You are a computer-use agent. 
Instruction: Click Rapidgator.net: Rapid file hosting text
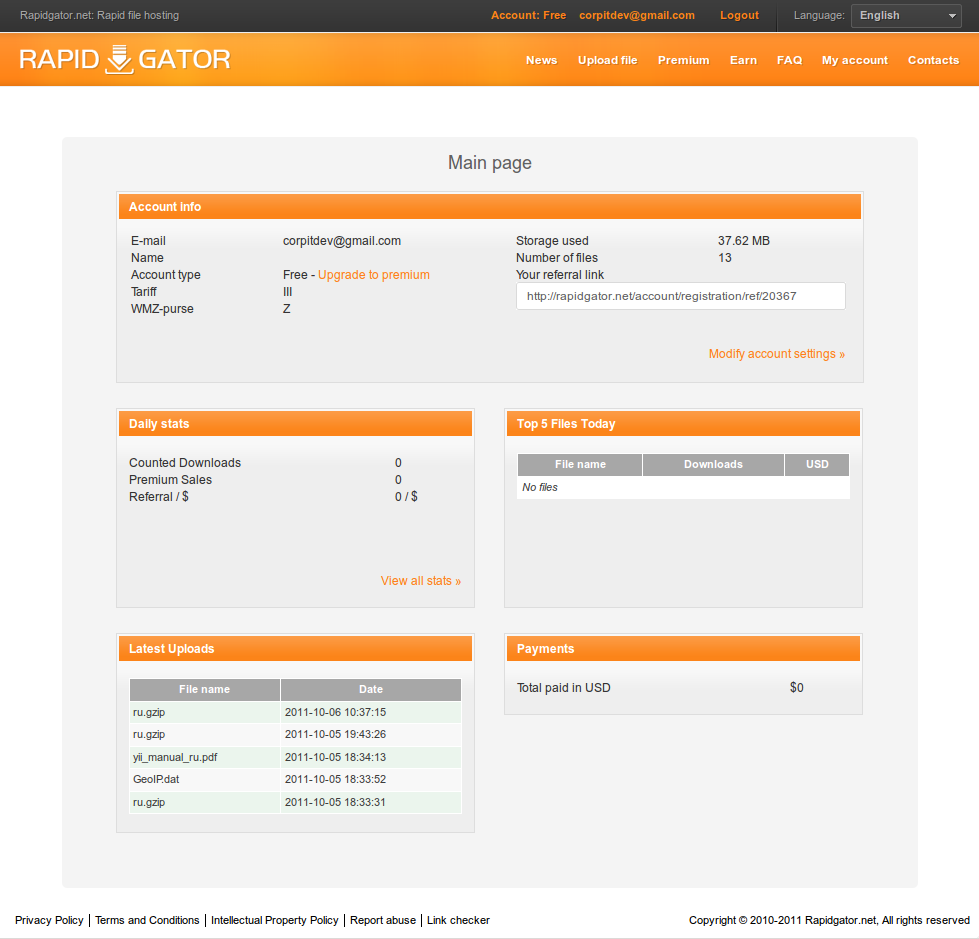tap(99, 15)
